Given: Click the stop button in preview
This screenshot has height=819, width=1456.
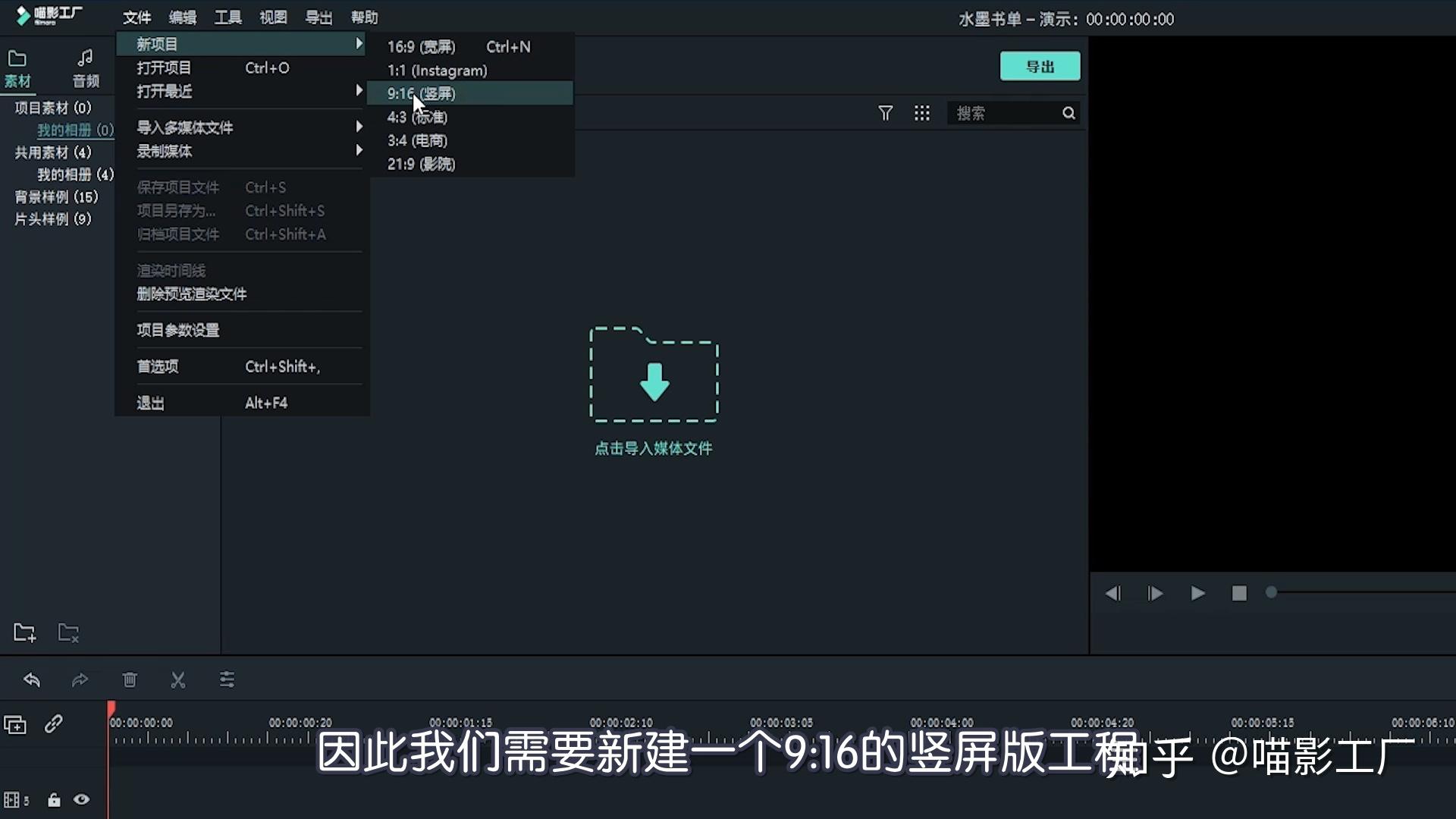Looking at the screenshot, I should click(1239, 593).
